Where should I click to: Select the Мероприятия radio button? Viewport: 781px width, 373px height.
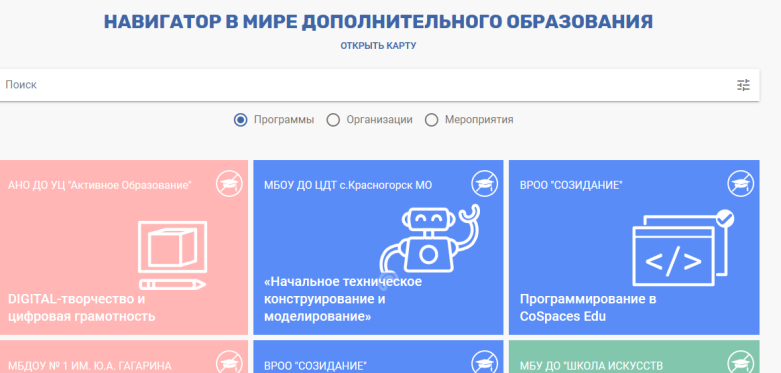tap(431, 120)
